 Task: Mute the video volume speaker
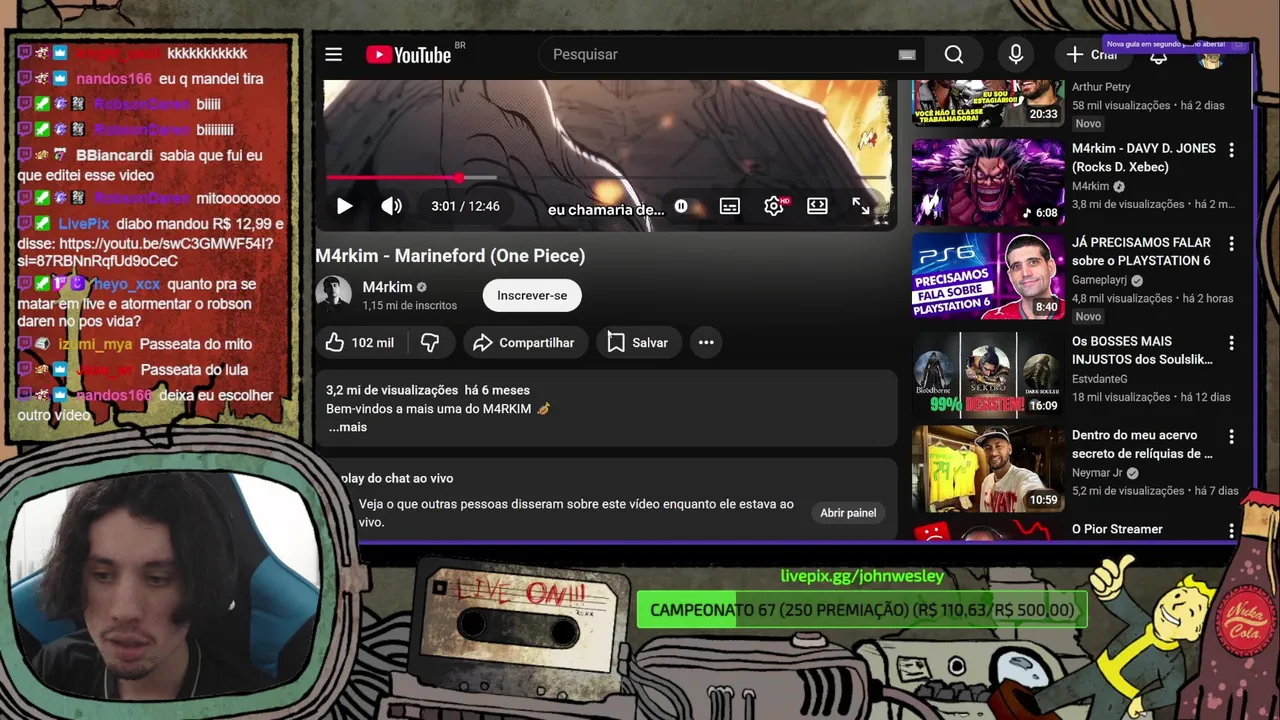point(391,206)
